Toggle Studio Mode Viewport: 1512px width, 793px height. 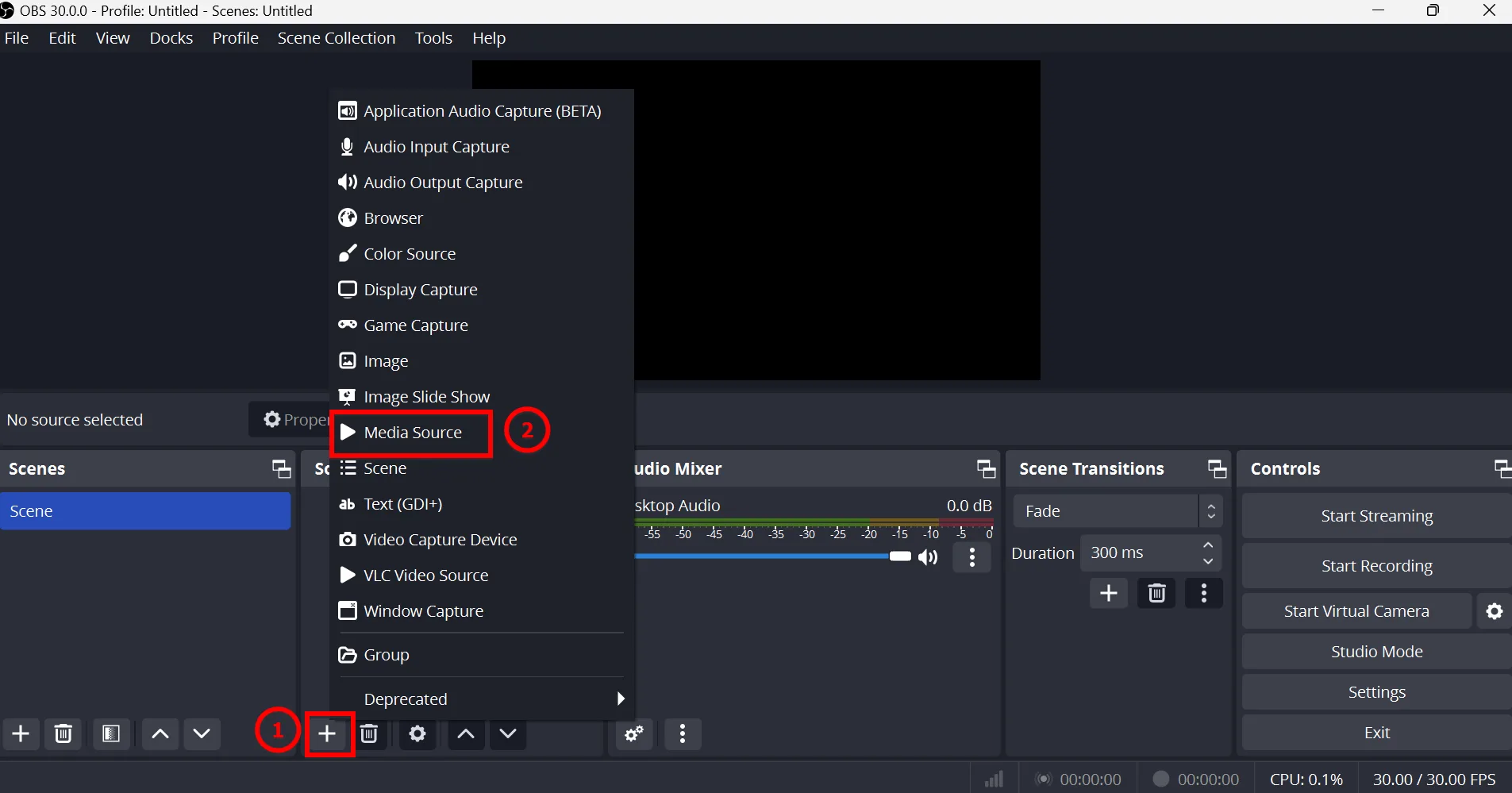pyautogui.click(x=1377, y=652)
